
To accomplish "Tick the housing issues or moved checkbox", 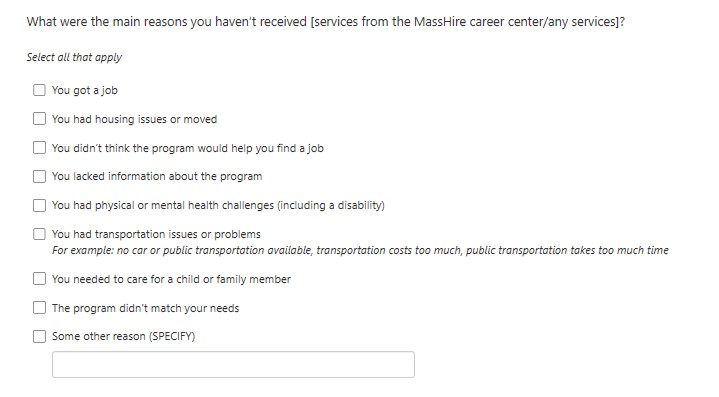I will coord(39,119).
